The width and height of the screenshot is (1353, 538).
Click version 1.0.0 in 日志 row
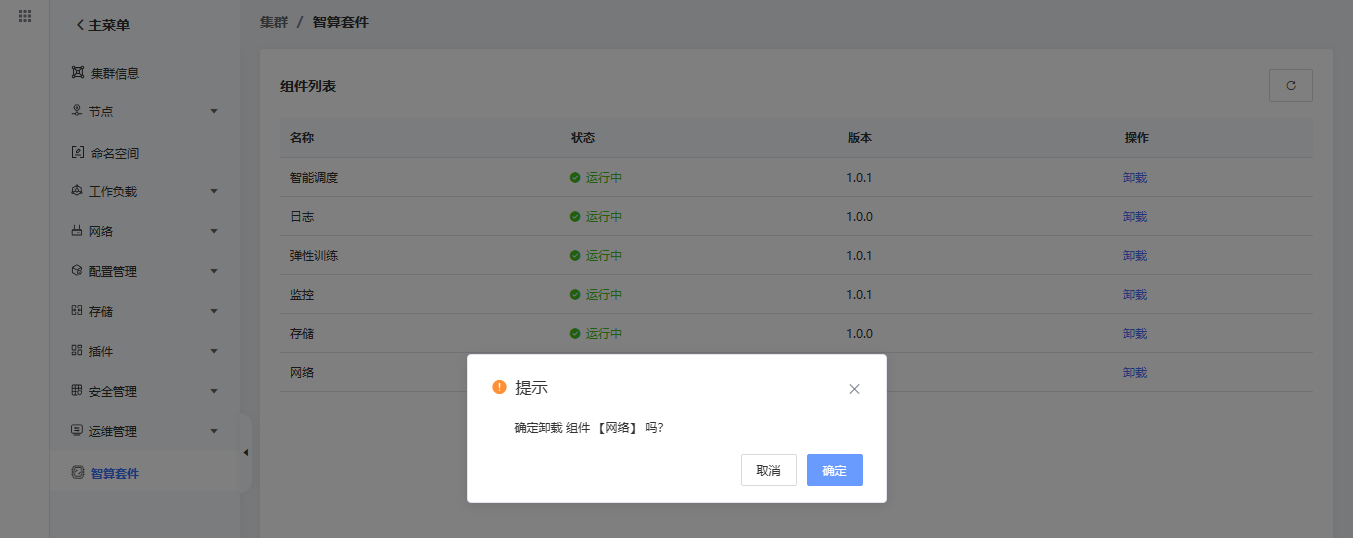click(859, 217)
